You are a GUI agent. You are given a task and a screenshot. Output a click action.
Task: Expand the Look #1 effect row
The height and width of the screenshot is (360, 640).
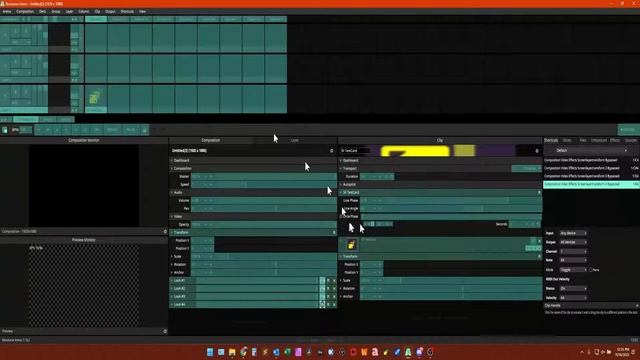point(172,280)
